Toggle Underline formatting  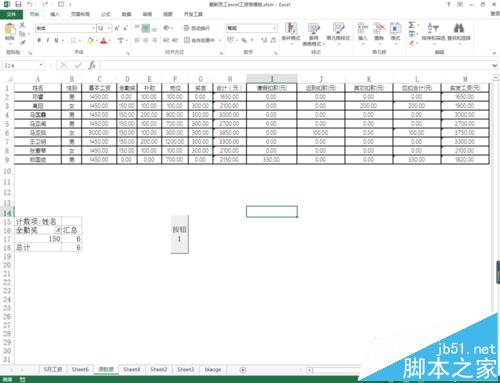coord(56,40)
